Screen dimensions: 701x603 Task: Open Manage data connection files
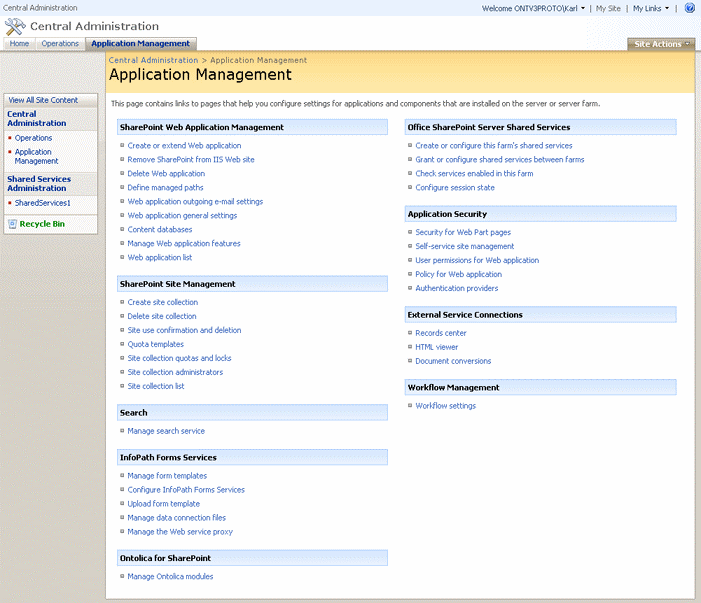click(x=177, y=518)
